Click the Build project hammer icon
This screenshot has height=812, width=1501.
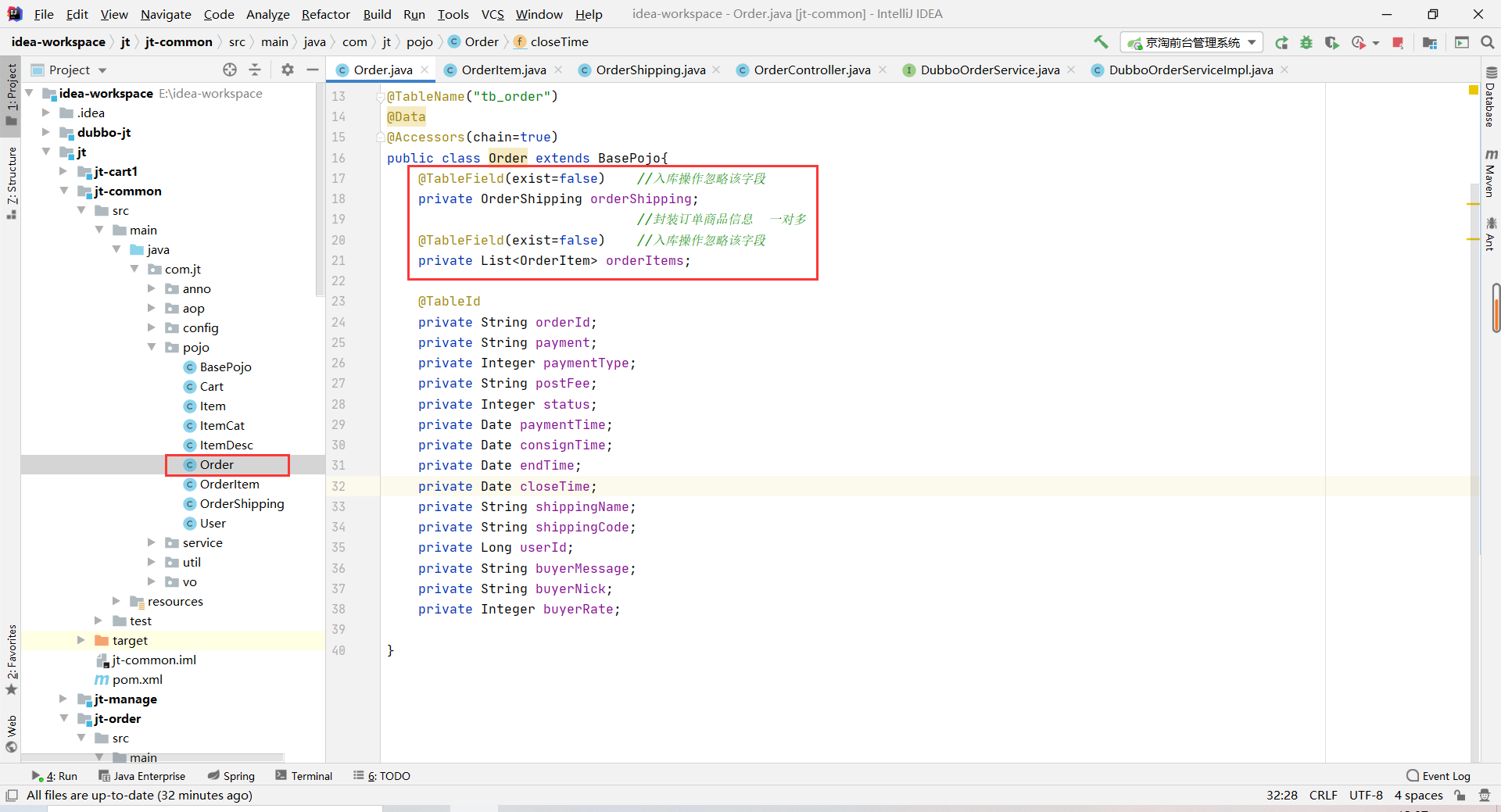click(x=1101, y=42)
